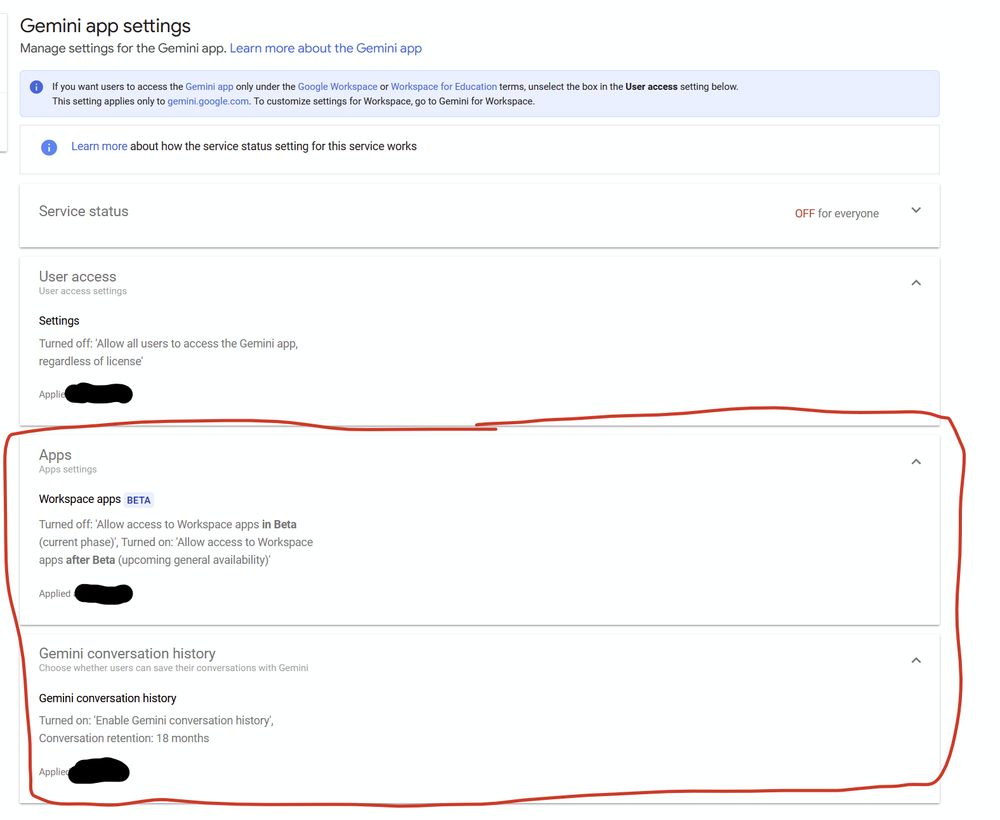Click the 'Service status' heading
The height and width of the screenshot is (820, 1000).
[84, 211]
